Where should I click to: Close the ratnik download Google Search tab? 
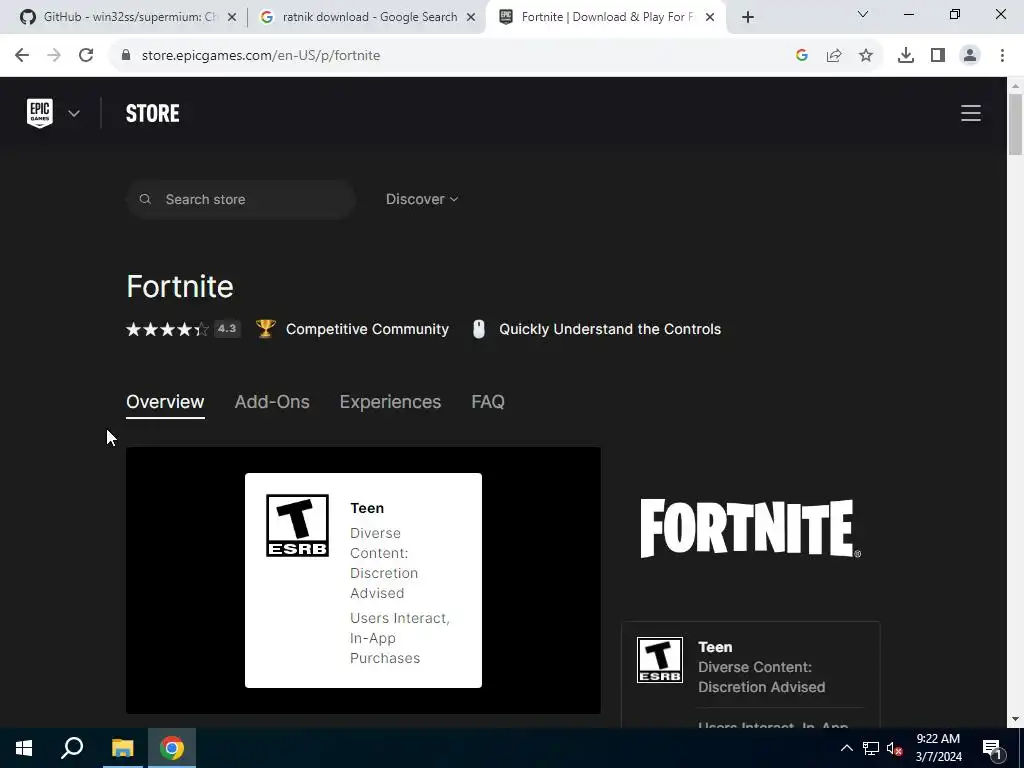[471, 18]
